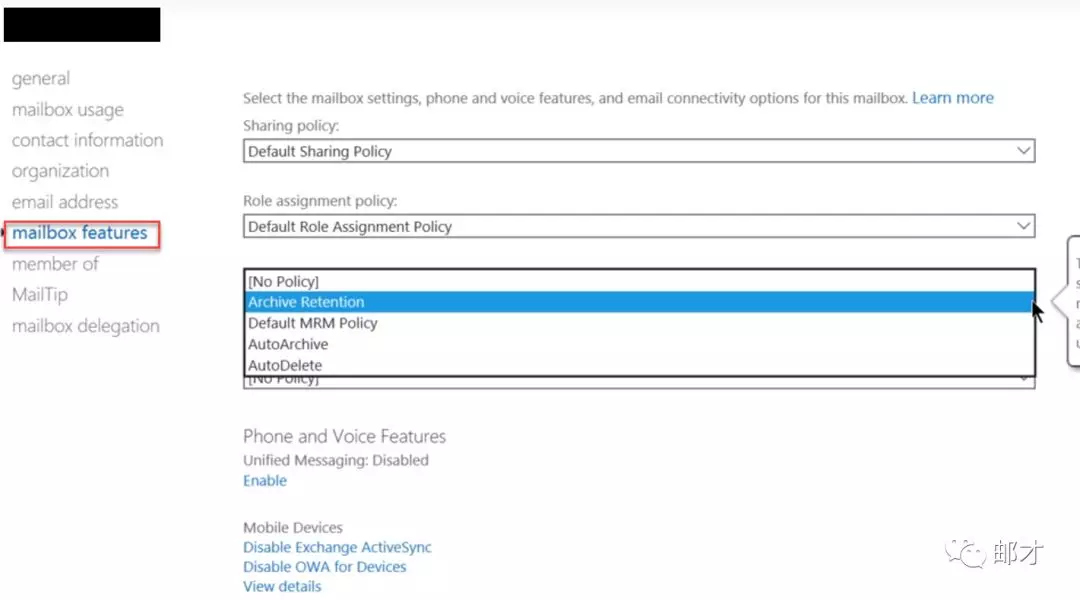This screenshot has width=1080, height=600.
Task: Choose the AutoArchive policy option
Action: point(288,344)
